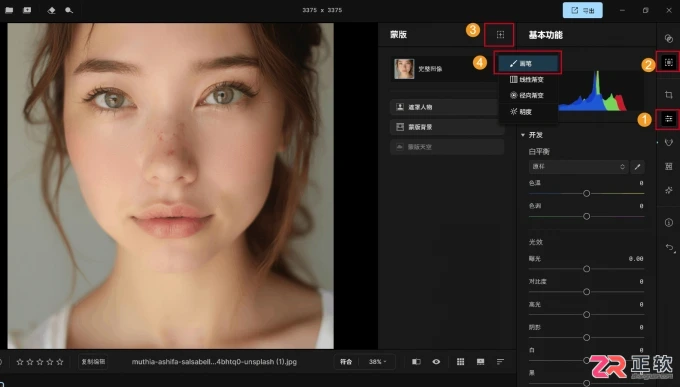Click the blue export button
This screenshot has height=387, width=680.
[x=582, y=10]
